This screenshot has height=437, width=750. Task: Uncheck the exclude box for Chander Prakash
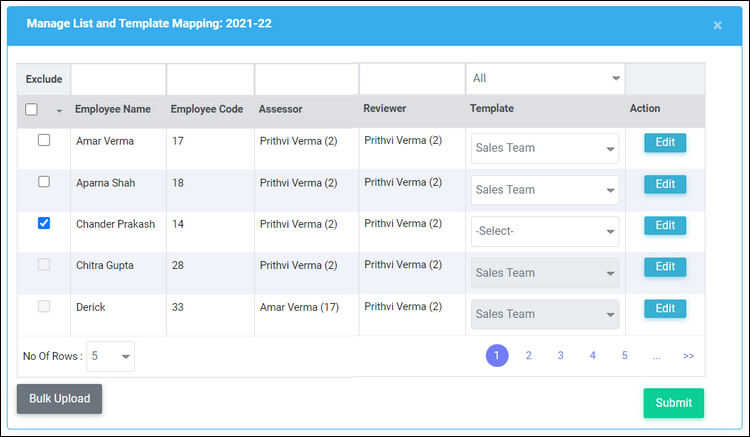pos(44,223)
